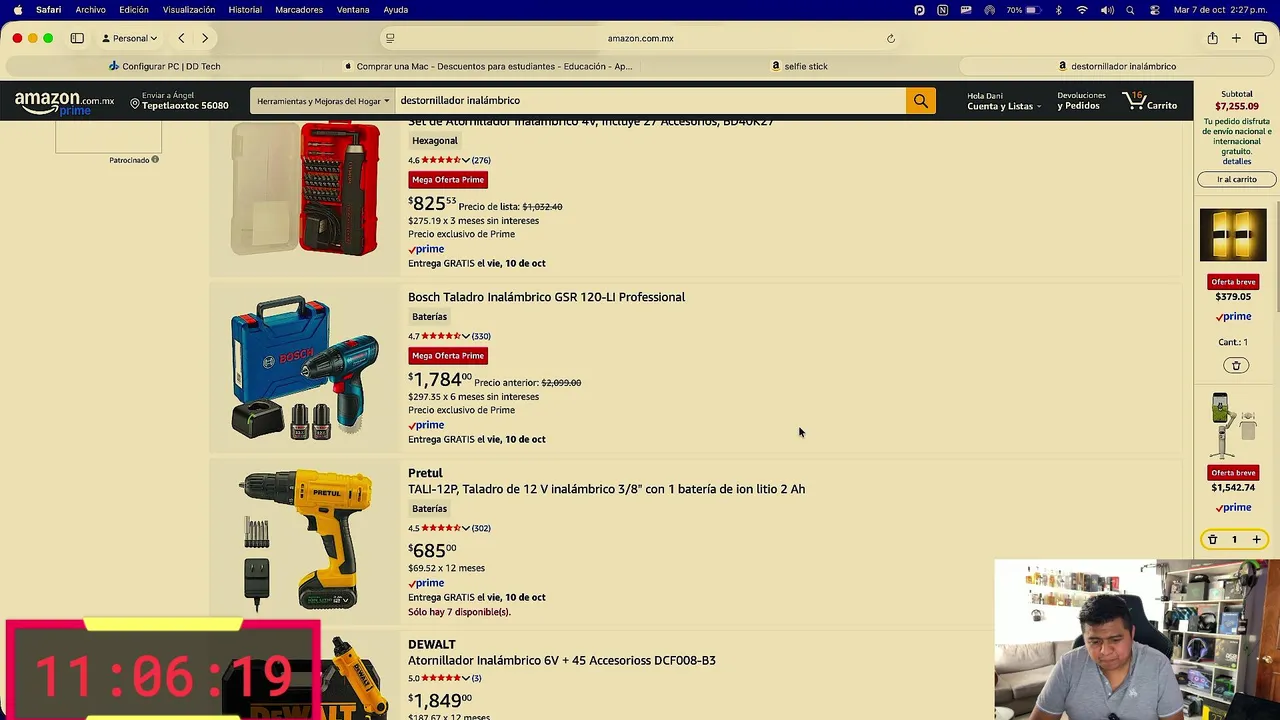
Task: Open the Edición menu
Action: point(133,10)
